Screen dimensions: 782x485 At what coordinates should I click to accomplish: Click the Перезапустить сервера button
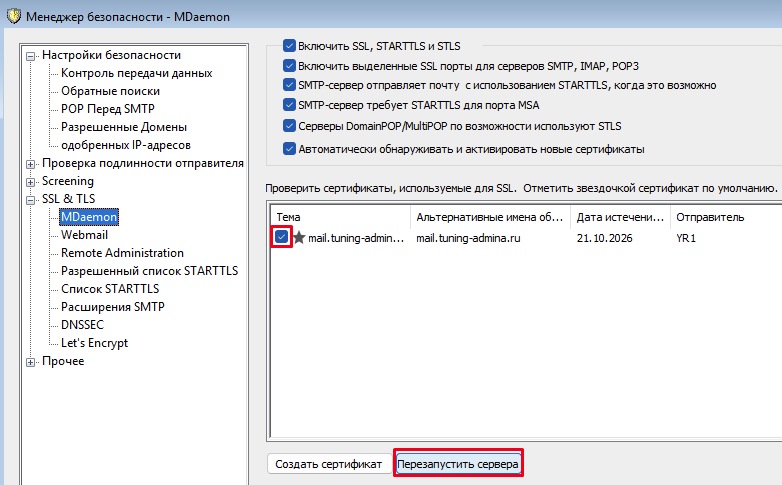[x=458, y=464]
